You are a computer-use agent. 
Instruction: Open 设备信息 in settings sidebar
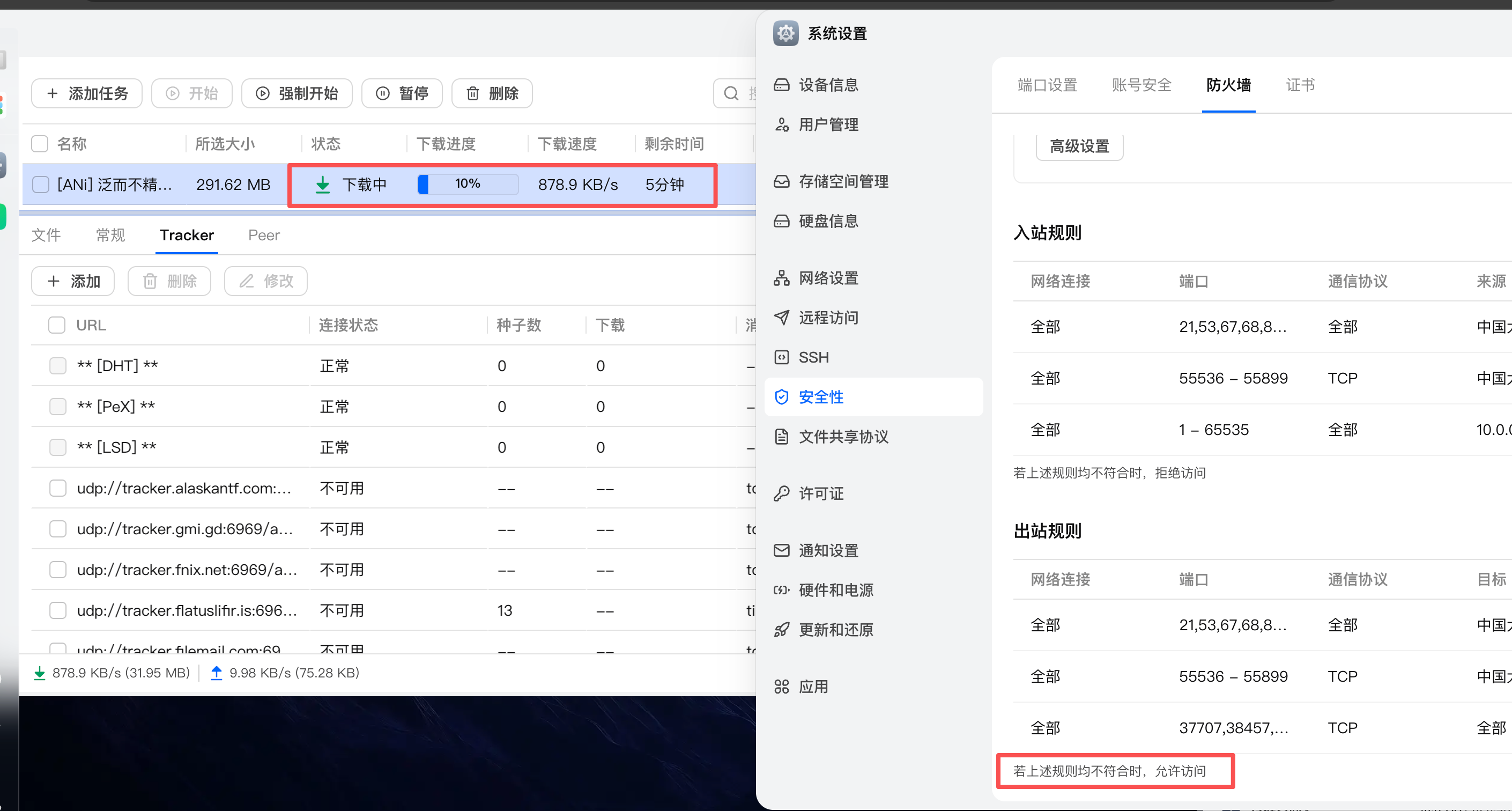click(x=828, y=85)
